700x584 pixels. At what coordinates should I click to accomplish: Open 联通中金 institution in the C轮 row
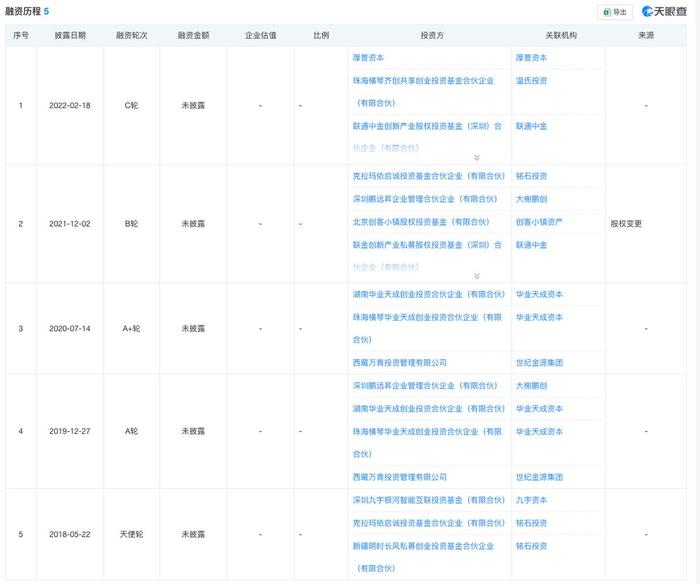coord(531,126)
